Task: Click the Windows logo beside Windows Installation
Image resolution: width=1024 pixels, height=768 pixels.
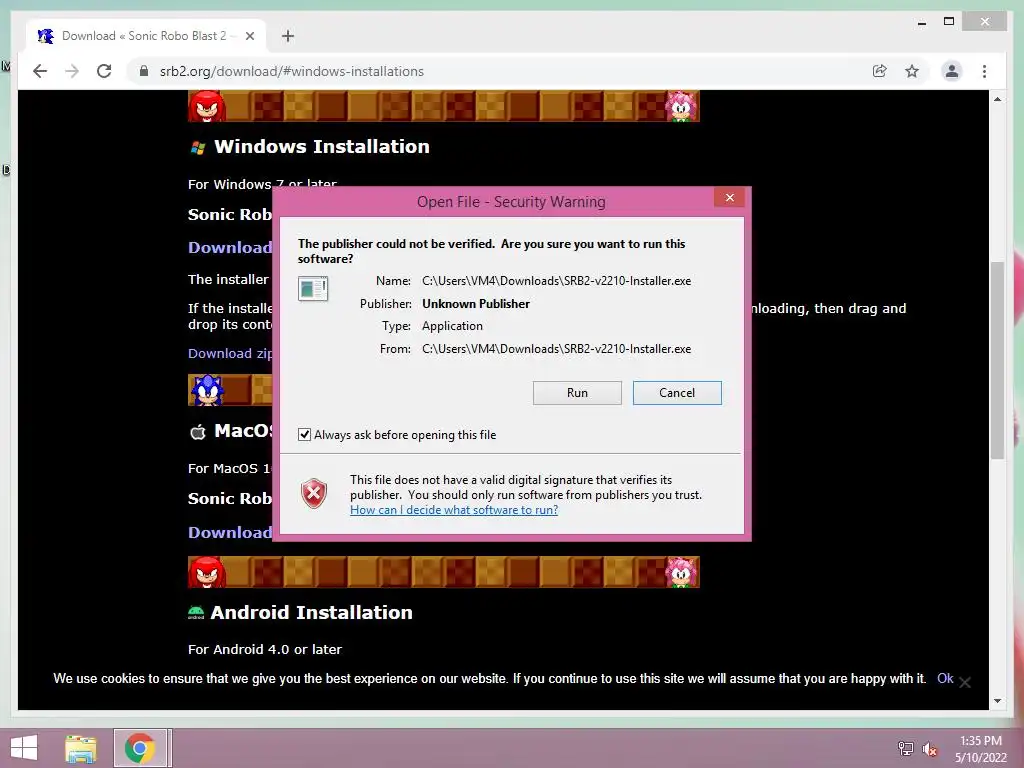Action: [x=198, y=148]
